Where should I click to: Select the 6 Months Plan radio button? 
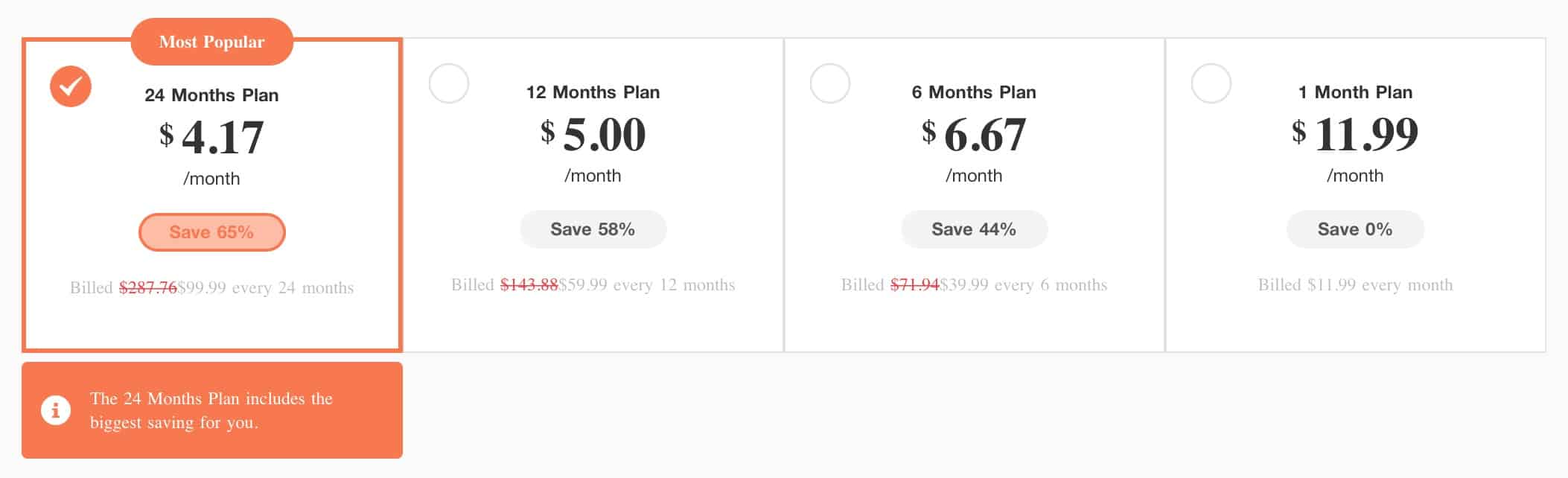(x=830, y=83)
